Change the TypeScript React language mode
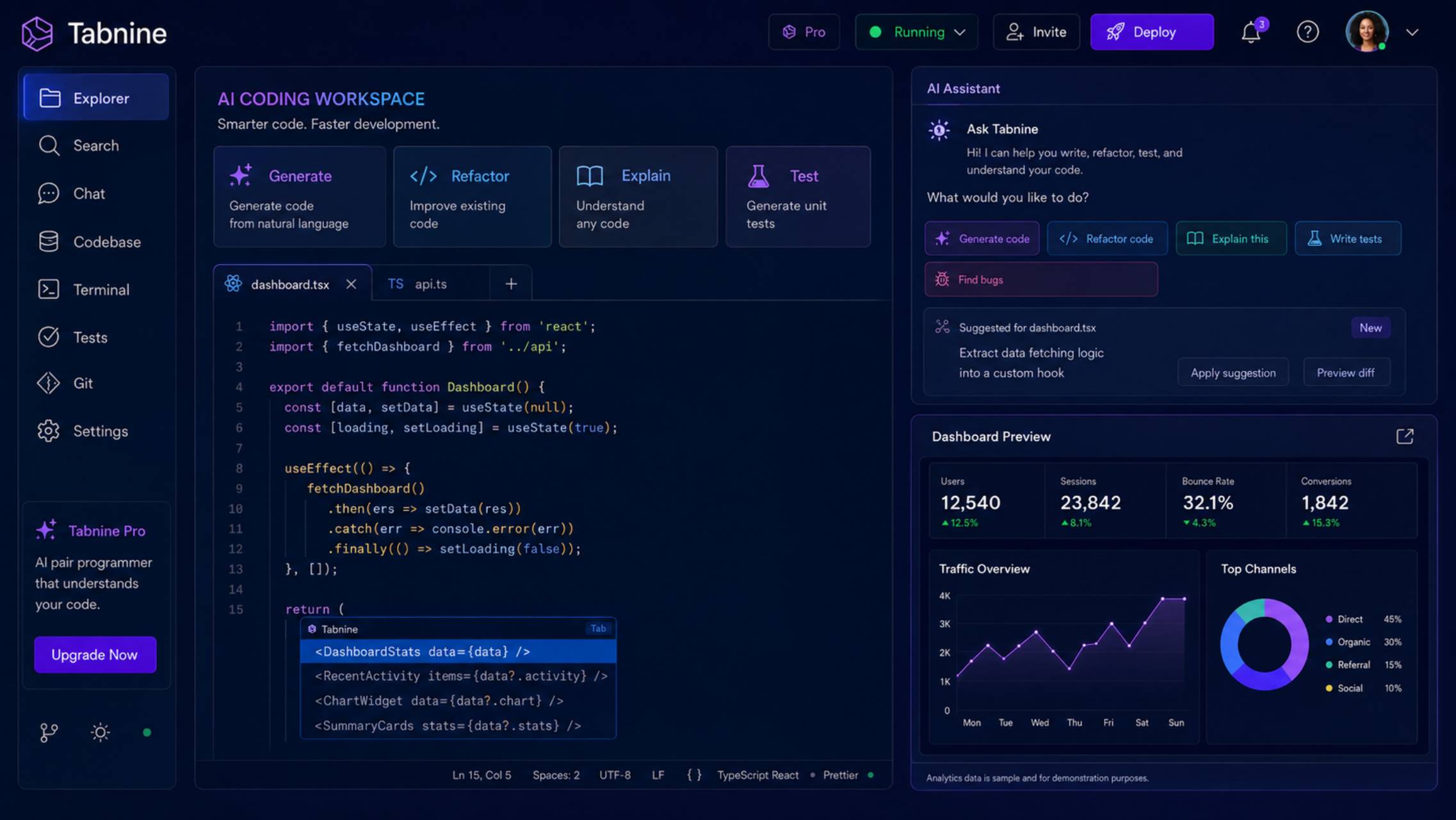The image size is (1456, 820). point(757,775)
